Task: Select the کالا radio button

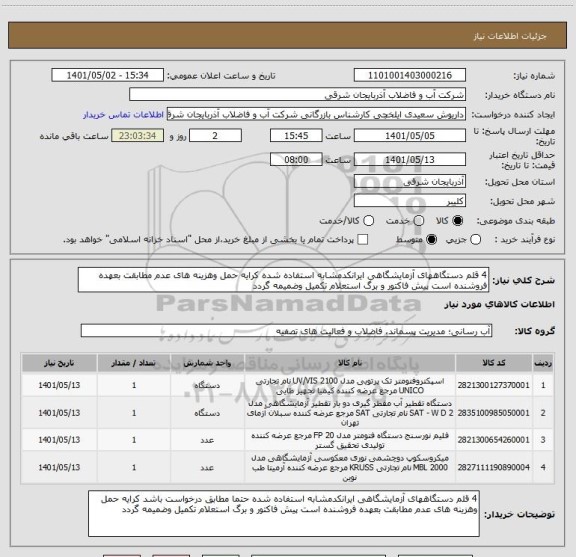Action: tap(458, 221)
